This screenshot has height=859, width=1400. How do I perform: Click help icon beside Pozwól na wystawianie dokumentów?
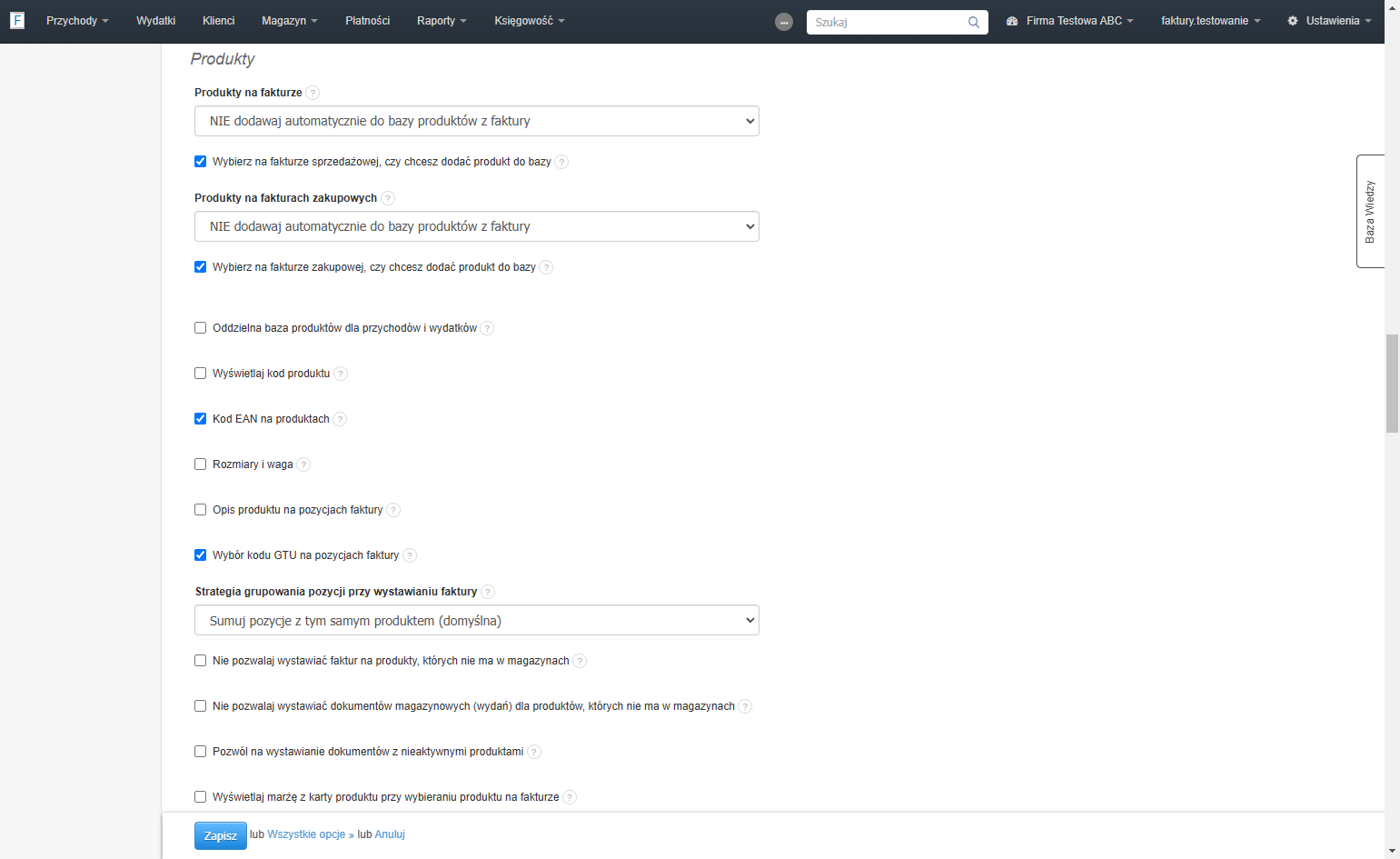pyautogui.click(x=534, y=752)
